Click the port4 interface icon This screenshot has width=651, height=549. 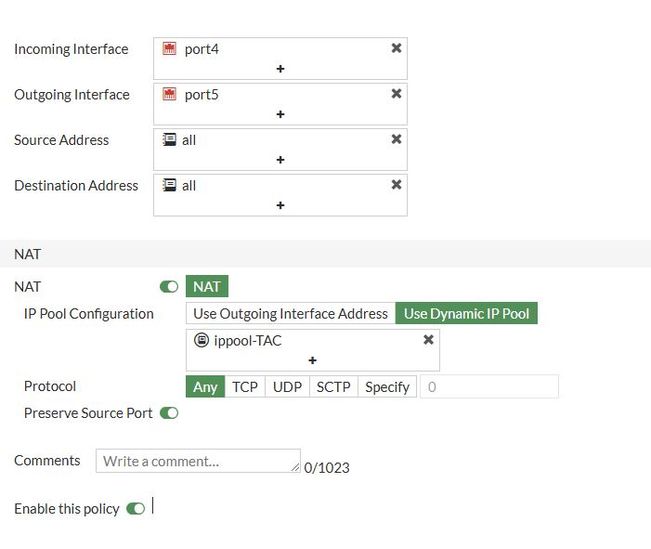(170, 48)
